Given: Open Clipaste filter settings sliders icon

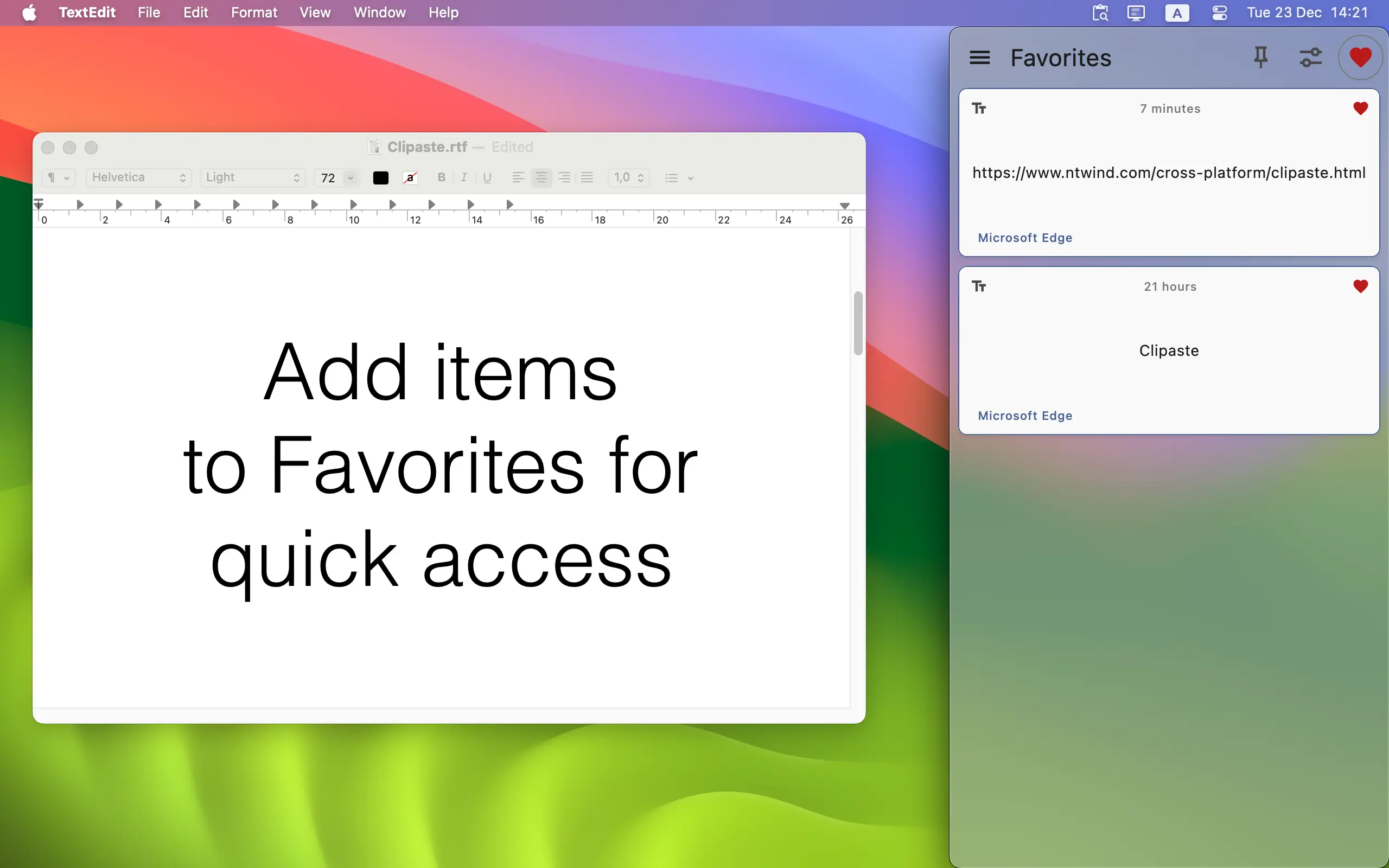Looking at the screenshot, I should click(1310, 58).
